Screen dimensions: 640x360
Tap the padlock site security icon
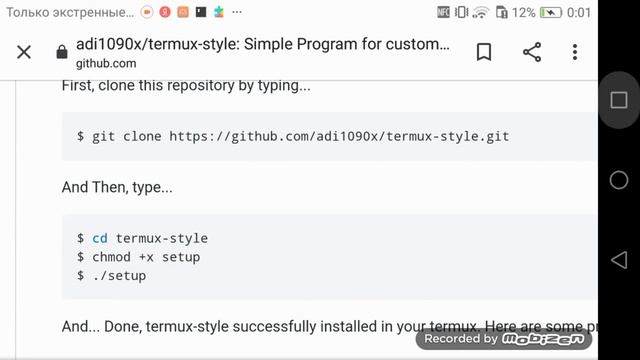point(62,52)
